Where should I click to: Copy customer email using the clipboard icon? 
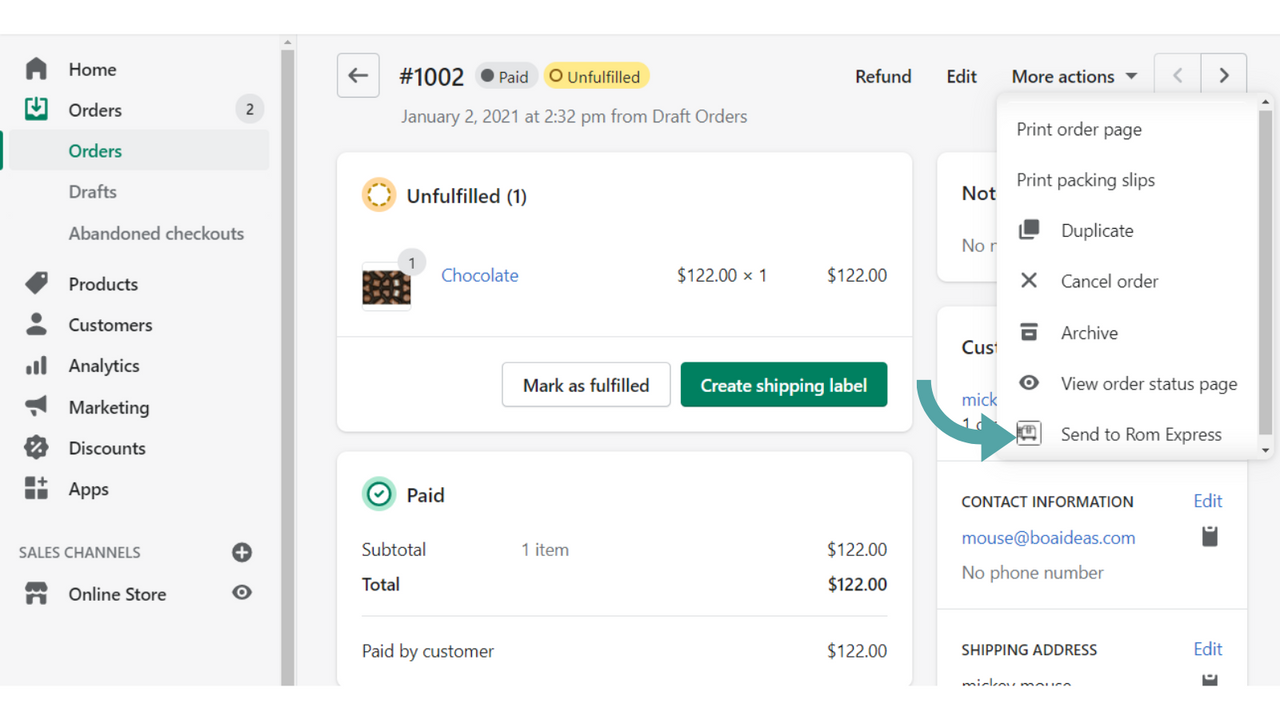pyautogui.click(x=1209, y=536)
